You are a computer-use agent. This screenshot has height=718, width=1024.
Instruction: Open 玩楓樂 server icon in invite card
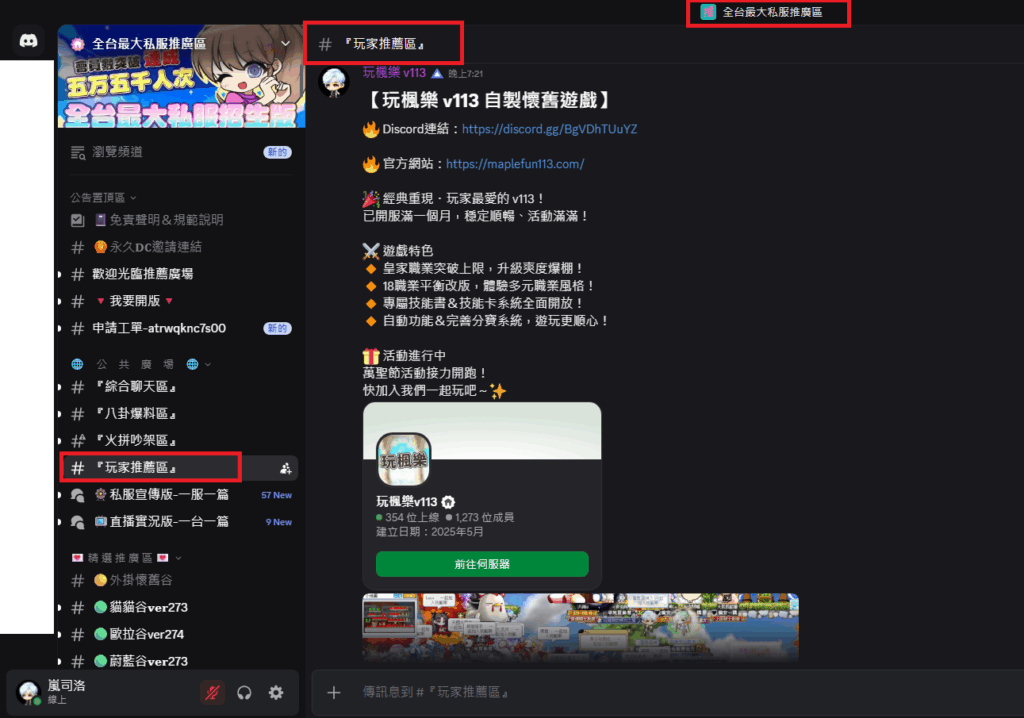pyautogui.click(x=404, y=460)
